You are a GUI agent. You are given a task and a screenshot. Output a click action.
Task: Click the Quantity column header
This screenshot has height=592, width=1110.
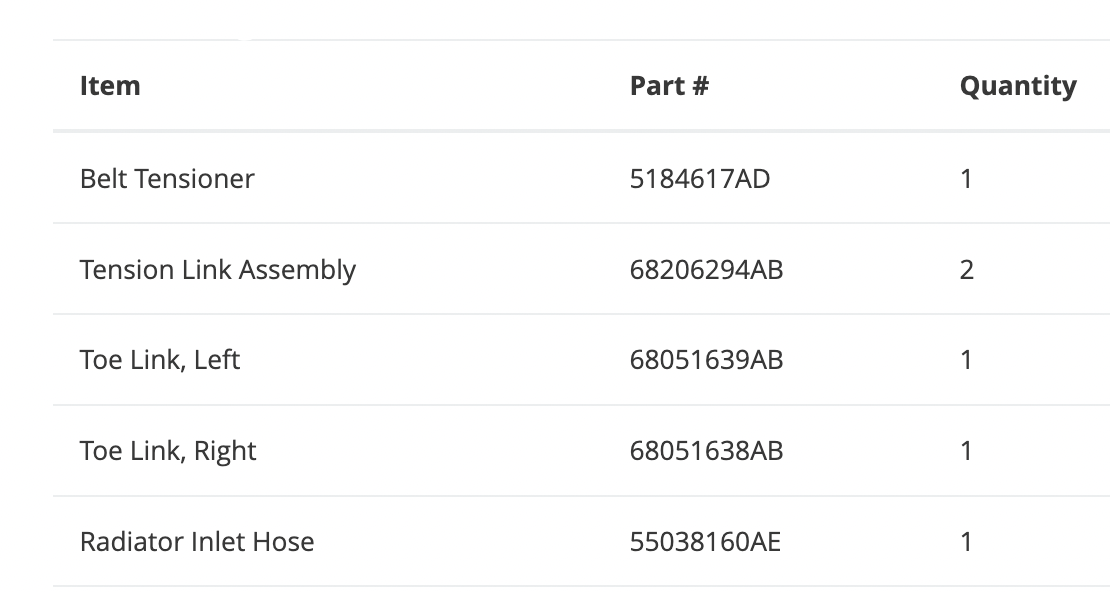tap(1017, 86)
